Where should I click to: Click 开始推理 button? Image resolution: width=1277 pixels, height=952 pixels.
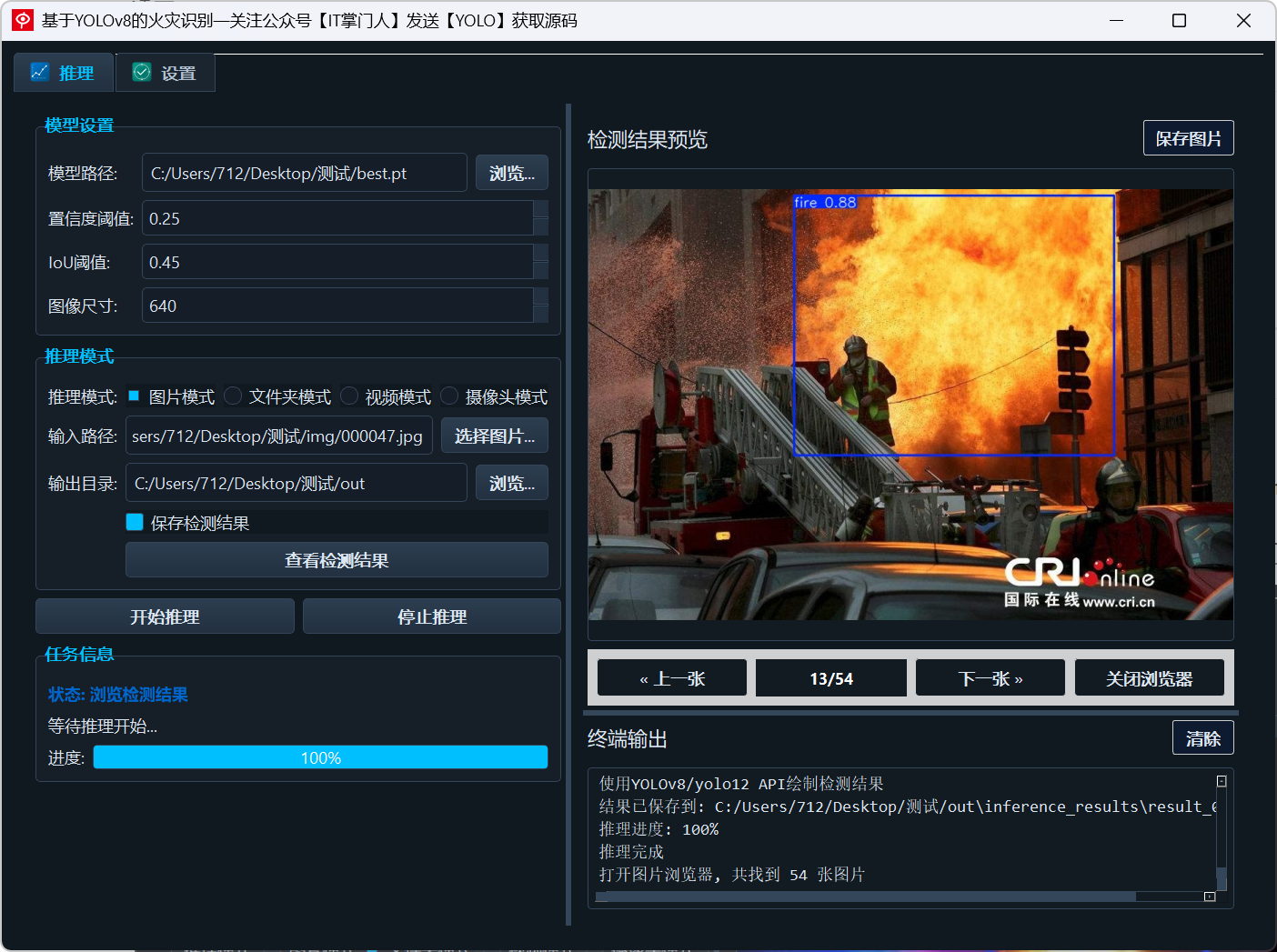coord(165,616)
